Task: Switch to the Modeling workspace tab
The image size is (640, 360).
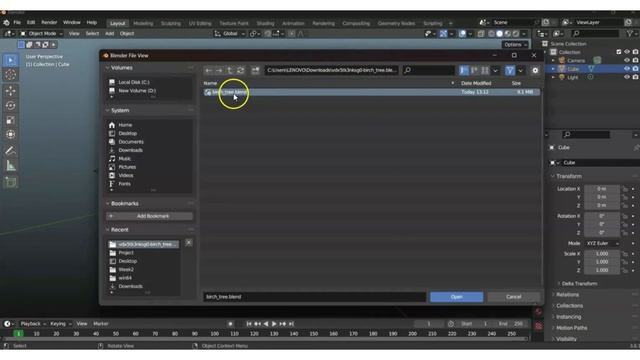Action: tap(143, 23)
